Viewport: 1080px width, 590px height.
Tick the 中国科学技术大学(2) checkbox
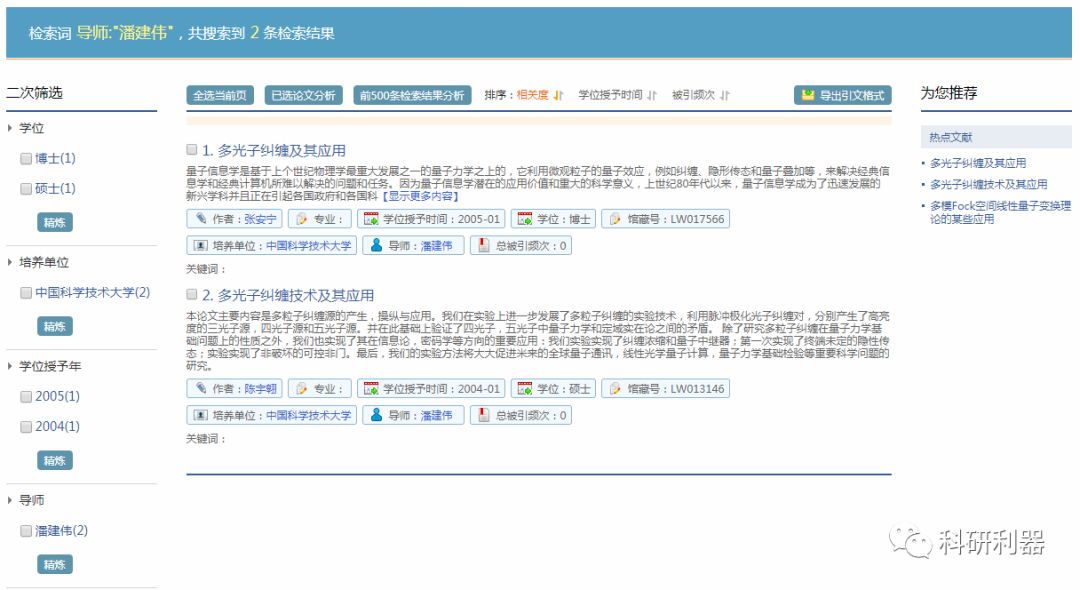[x=26, y=293]
